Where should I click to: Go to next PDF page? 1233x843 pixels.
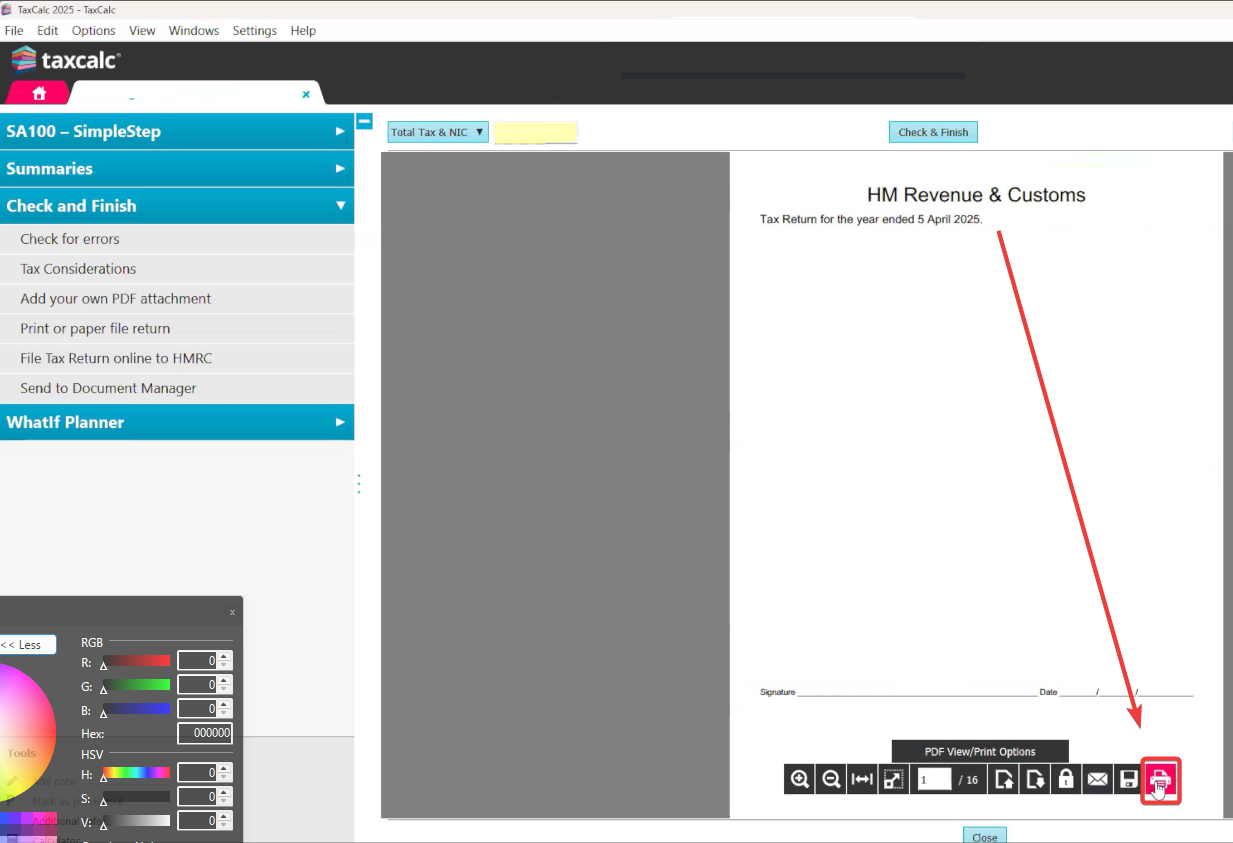[x=1035, y=780]
